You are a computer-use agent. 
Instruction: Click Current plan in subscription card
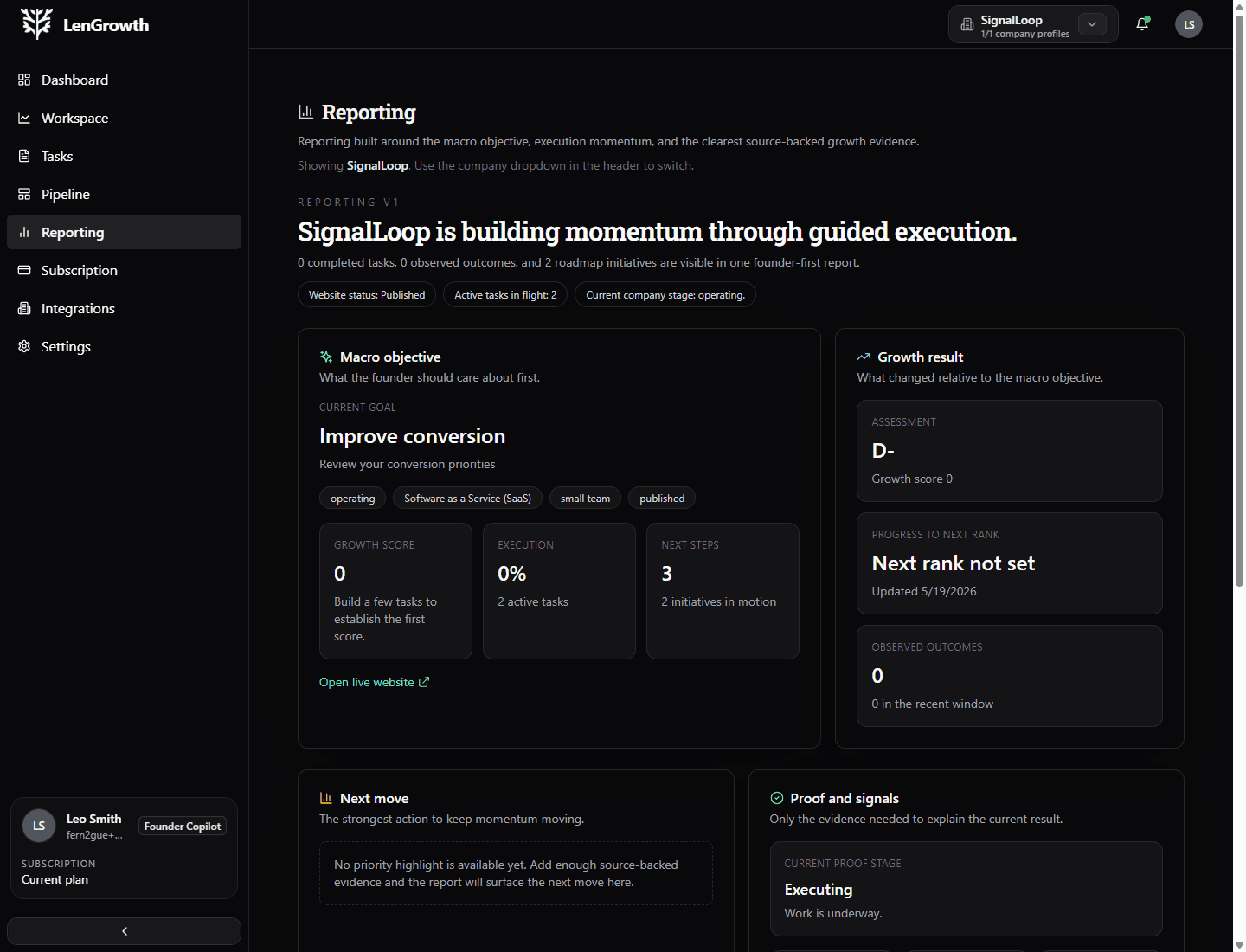pos(55,879)
